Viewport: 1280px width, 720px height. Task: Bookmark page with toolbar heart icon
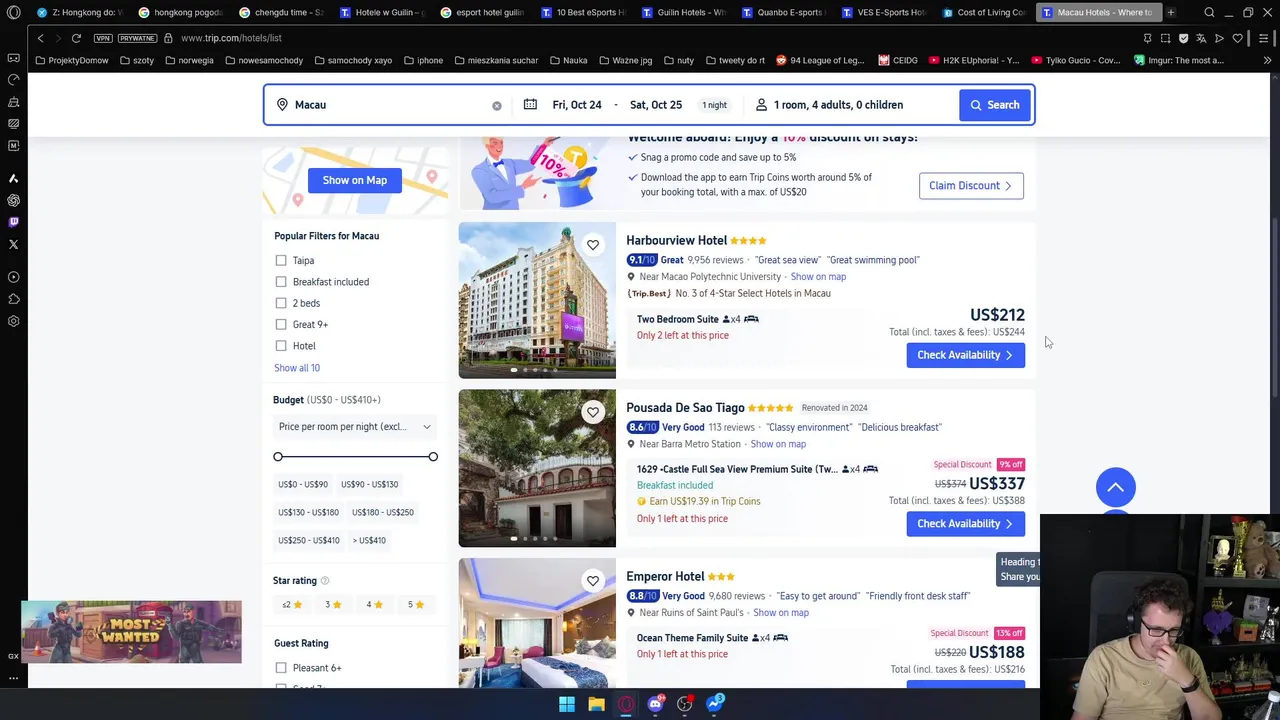(1237, 38)
